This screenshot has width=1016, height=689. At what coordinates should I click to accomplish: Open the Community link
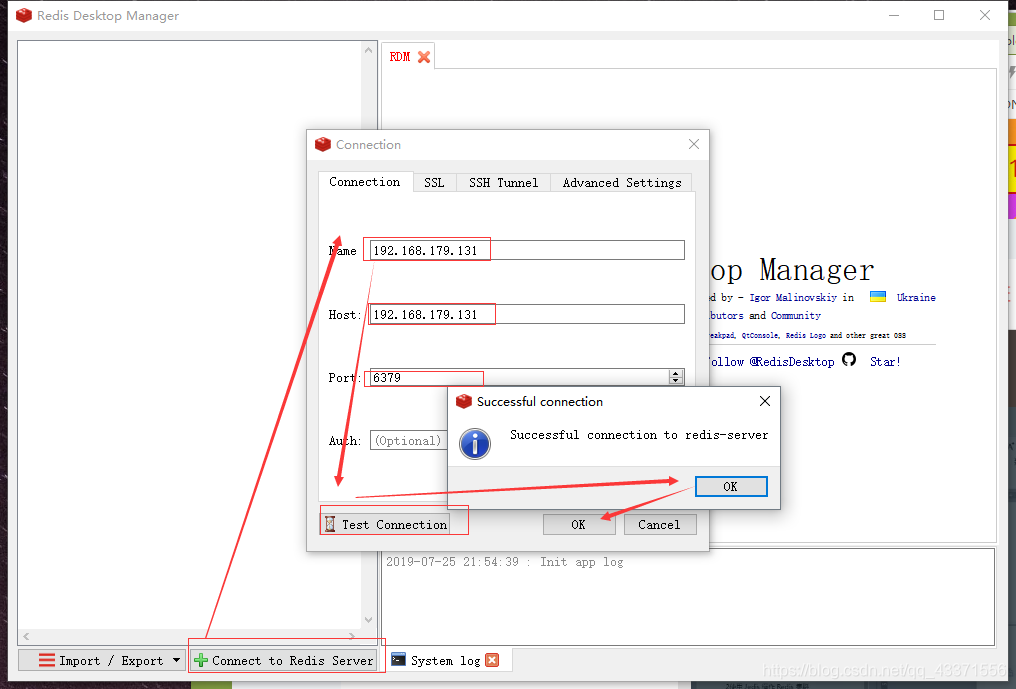point(795,316)
